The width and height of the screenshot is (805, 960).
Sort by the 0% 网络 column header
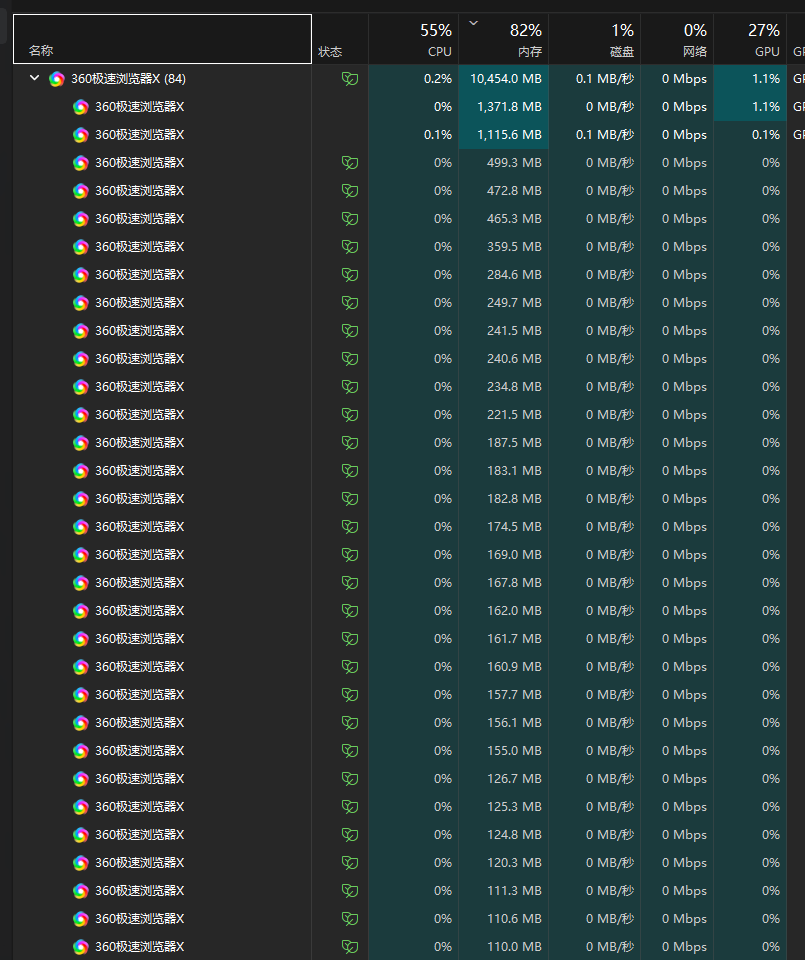point(677,39)
